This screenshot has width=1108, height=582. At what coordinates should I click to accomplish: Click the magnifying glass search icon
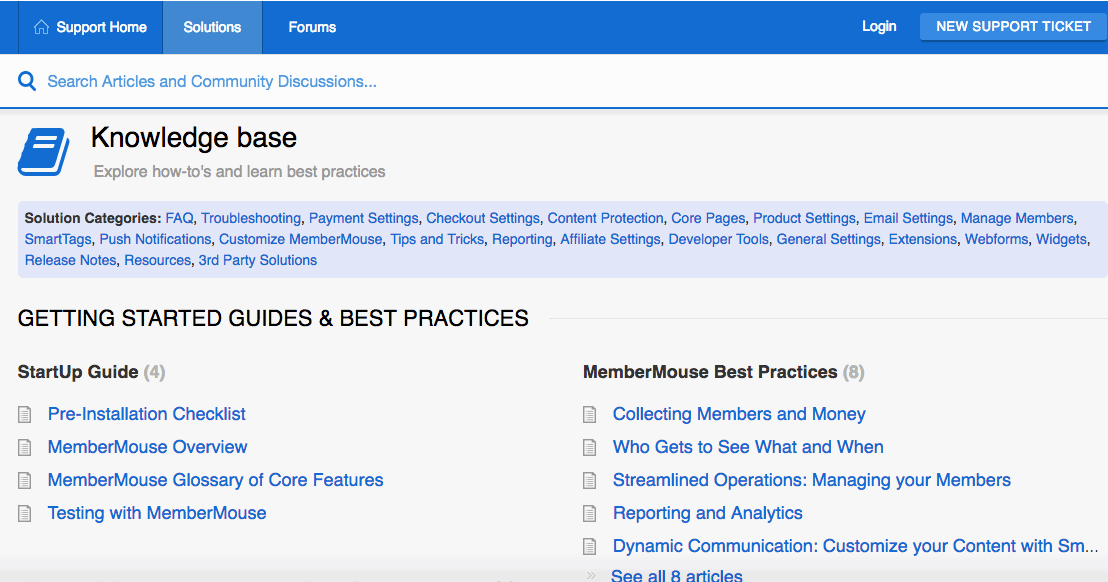(27, 82)
